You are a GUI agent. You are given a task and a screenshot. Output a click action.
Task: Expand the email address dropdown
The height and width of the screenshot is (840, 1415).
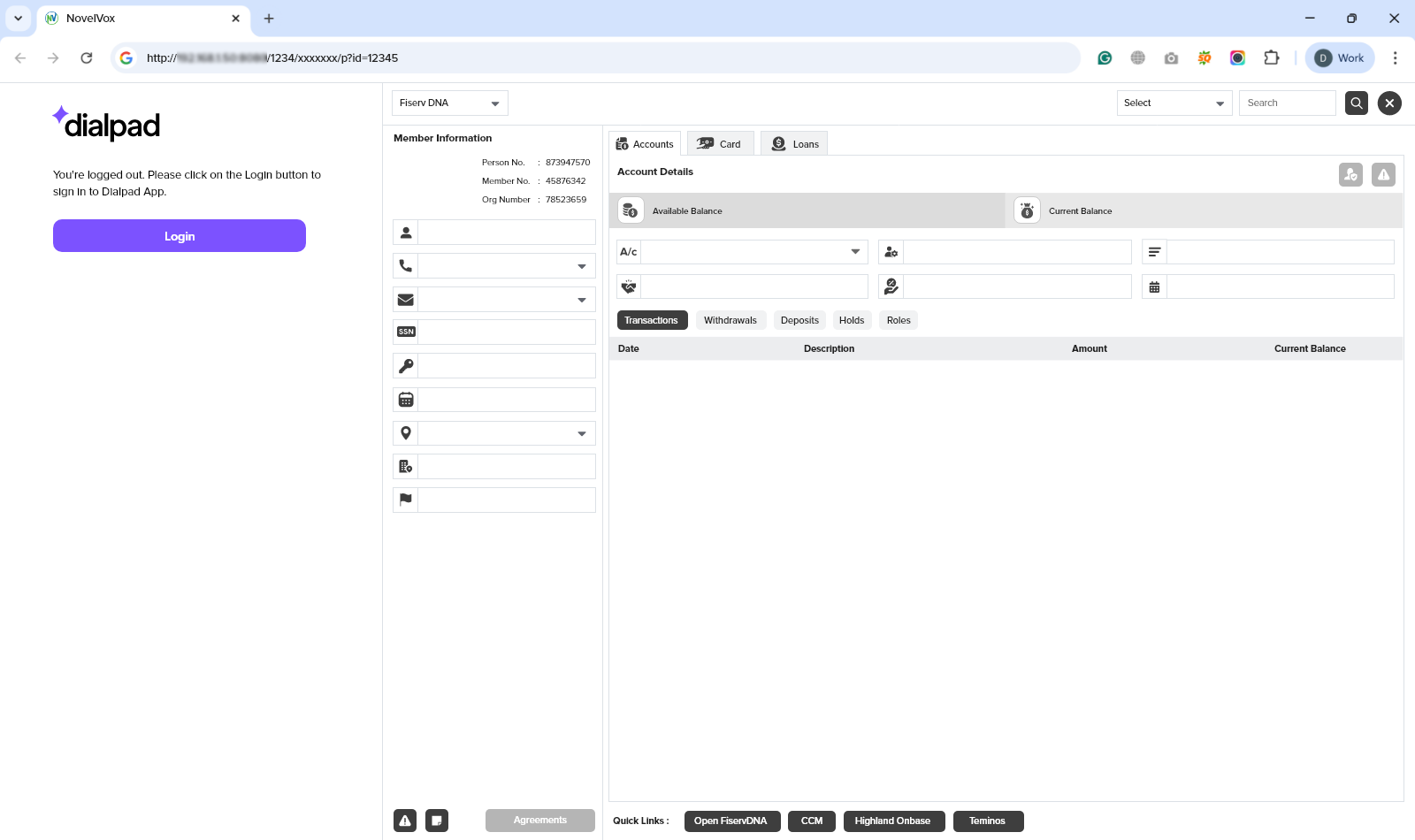point(581,300)
